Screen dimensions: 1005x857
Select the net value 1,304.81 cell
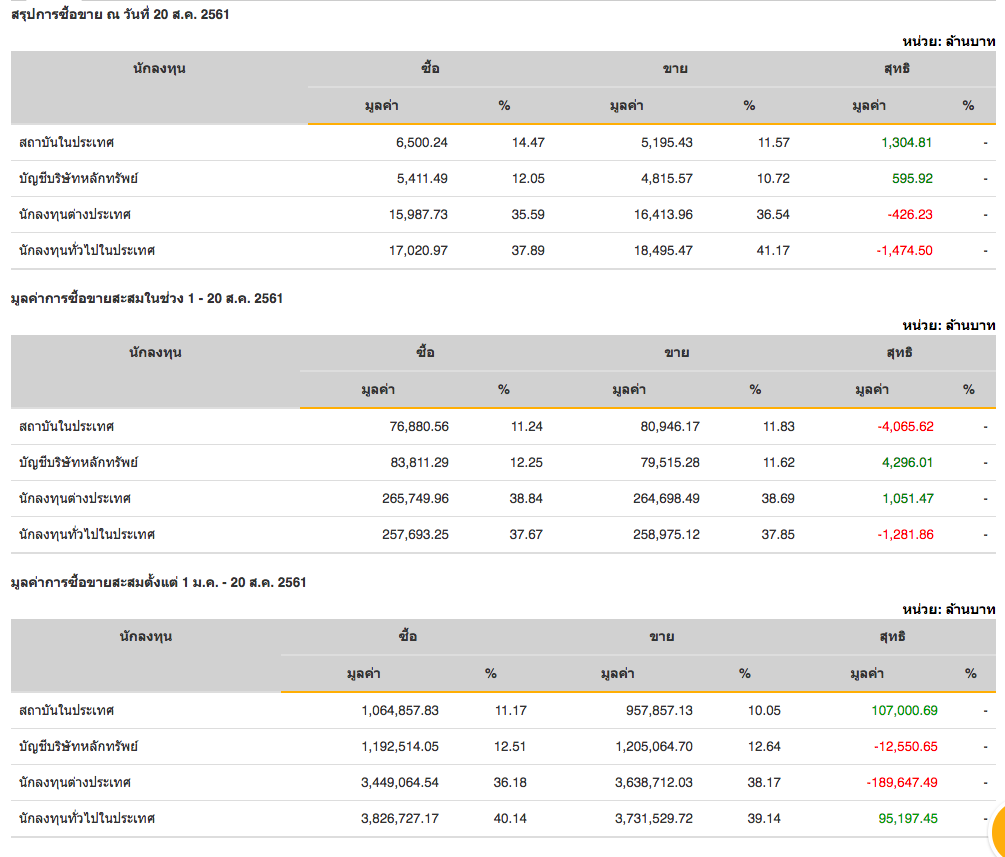point(906,142)
